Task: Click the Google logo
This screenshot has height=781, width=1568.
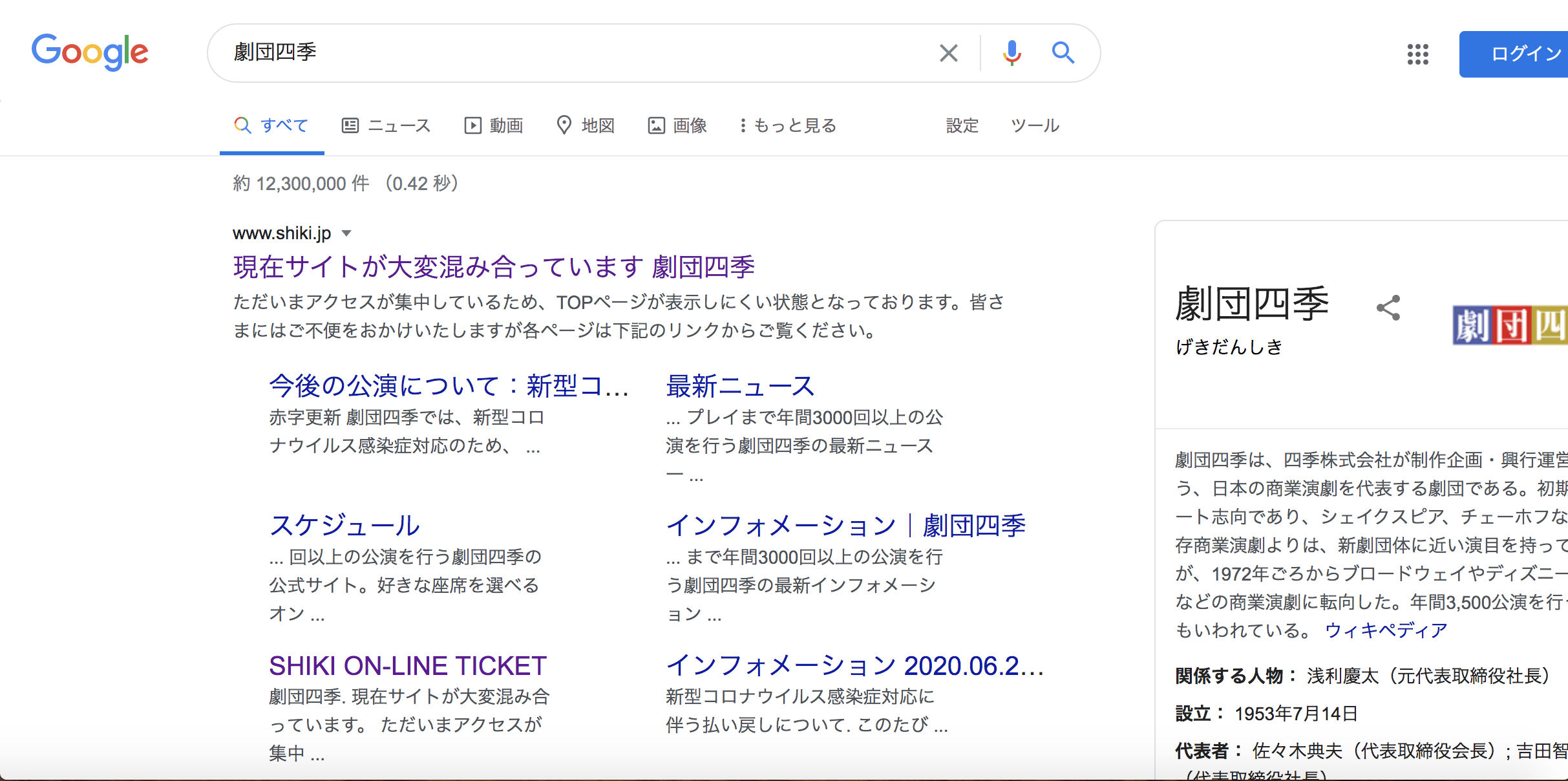Action: pos(90,52)
